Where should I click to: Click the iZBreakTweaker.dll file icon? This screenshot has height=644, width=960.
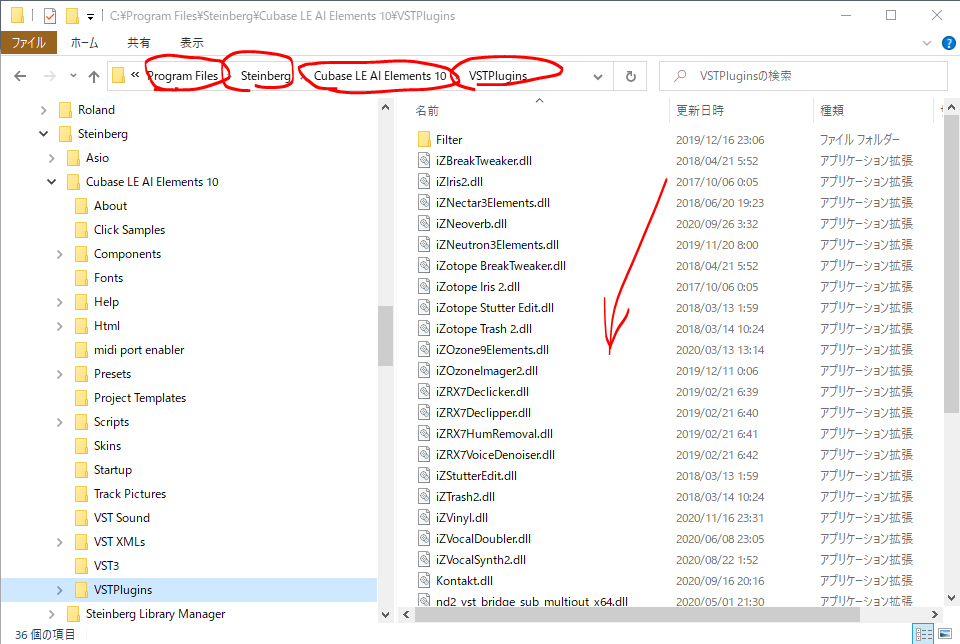(x=424, y=160)
